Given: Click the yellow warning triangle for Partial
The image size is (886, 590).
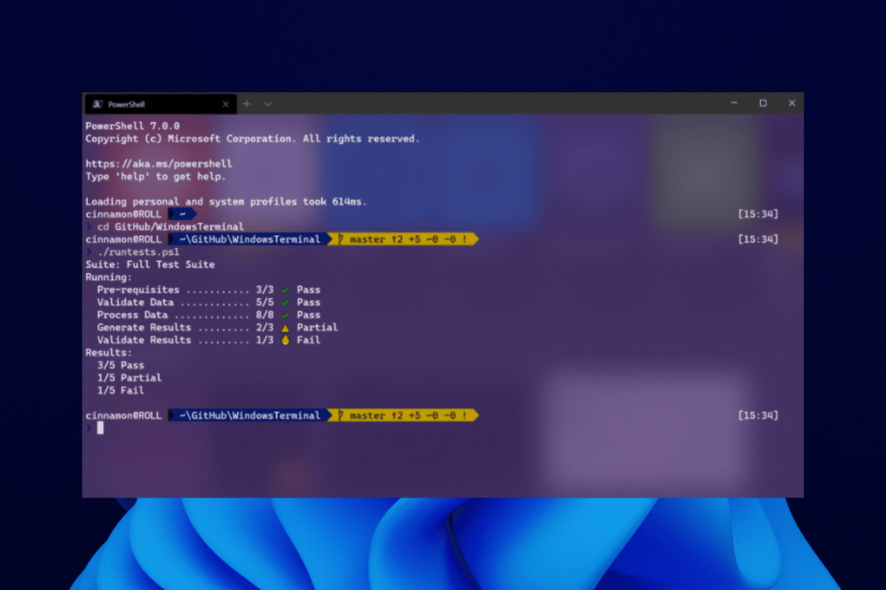Looking at the screenshot, I should pyautogui.click(x=285, y=328).
